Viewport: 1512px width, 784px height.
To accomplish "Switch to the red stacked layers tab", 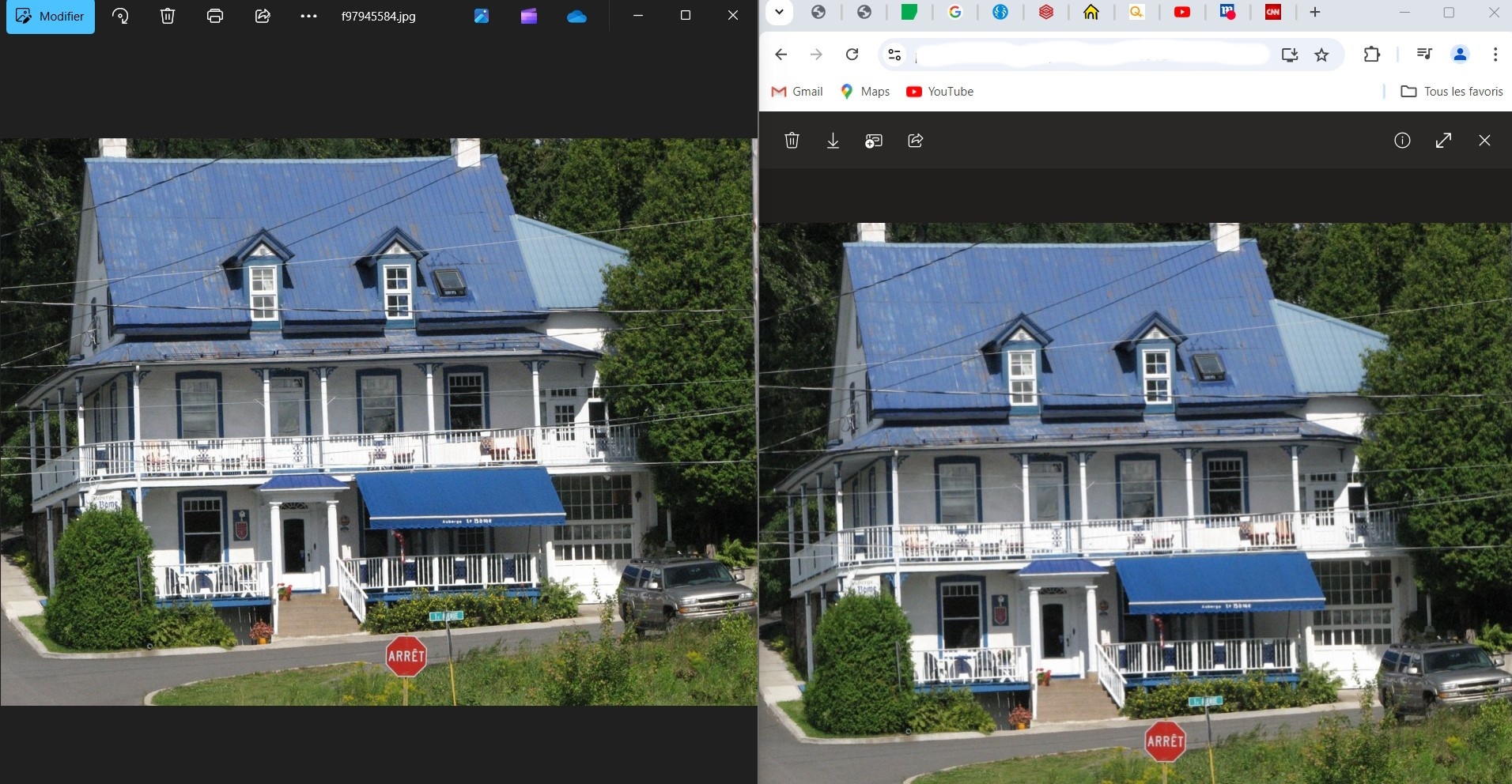I will 1046,12.
